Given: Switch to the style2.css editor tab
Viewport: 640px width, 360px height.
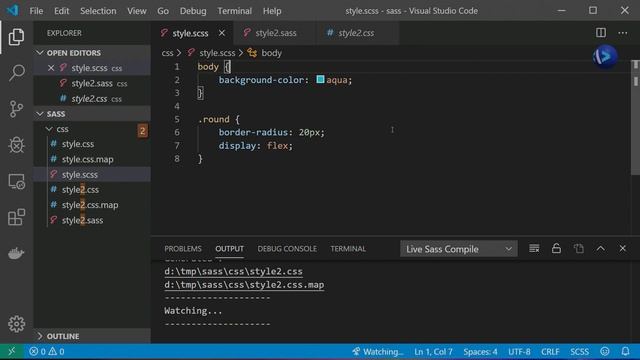Looking at the screenshot, I should pos(356,33).
